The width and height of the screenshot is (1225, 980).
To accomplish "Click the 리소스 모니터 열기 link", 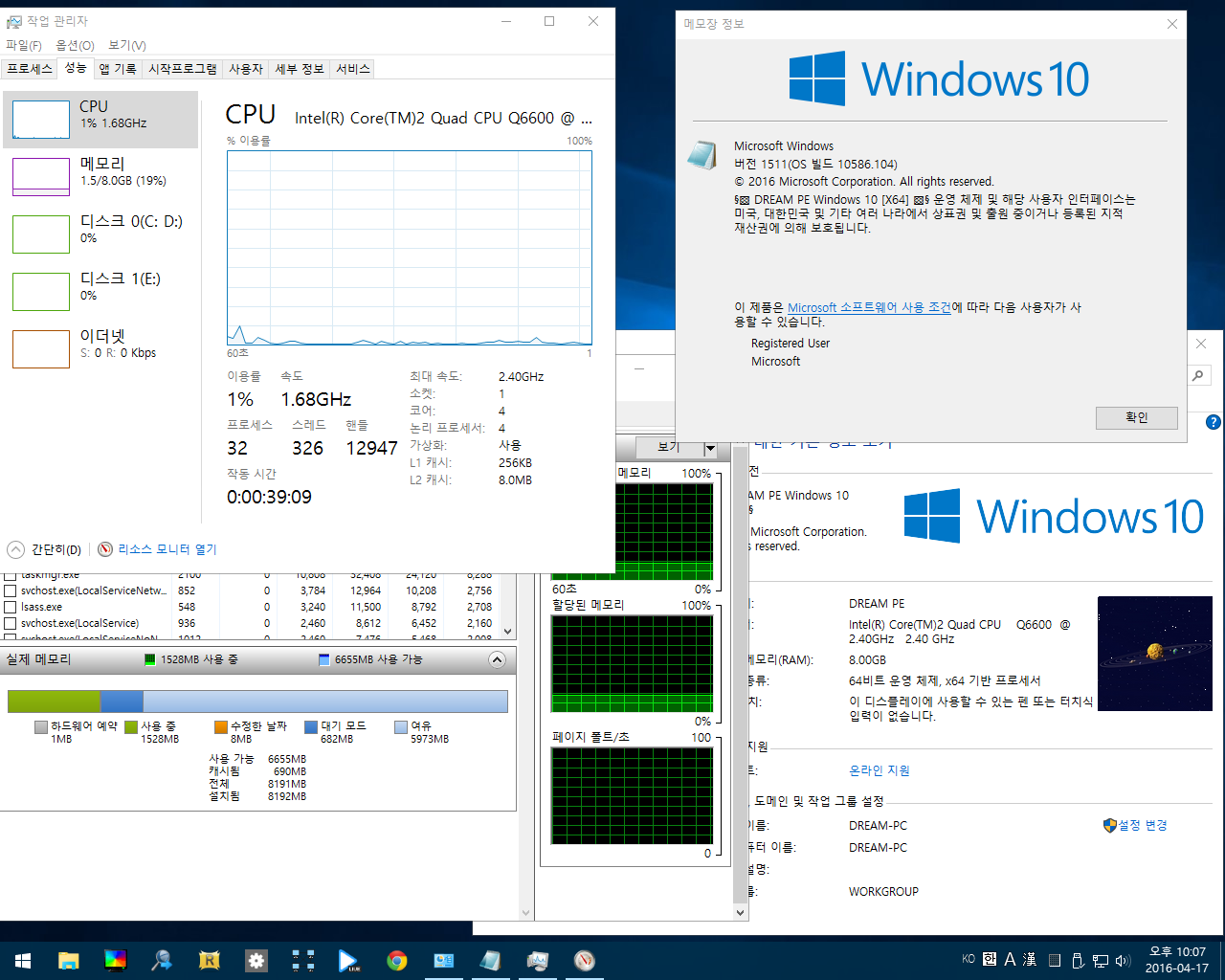I will 167,549.
